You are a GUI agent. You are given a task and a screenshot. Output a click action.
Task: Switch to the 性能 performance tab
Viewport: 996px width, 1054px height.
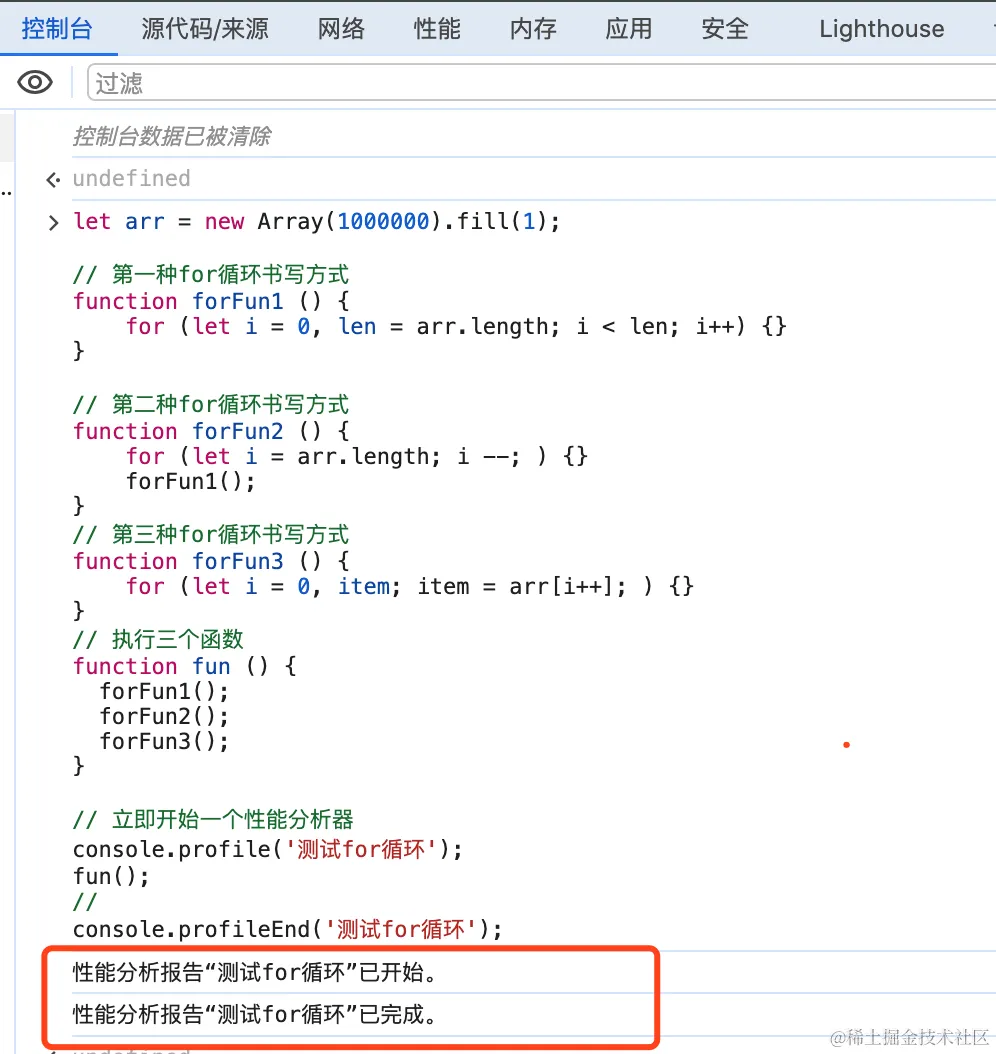437,29
